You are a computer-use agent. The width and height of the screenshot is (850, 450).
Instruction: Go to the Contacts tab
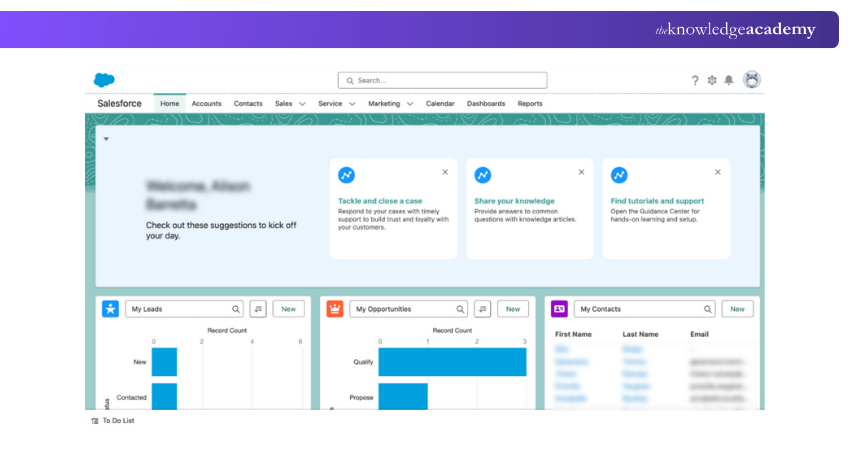tap(248, 104)
